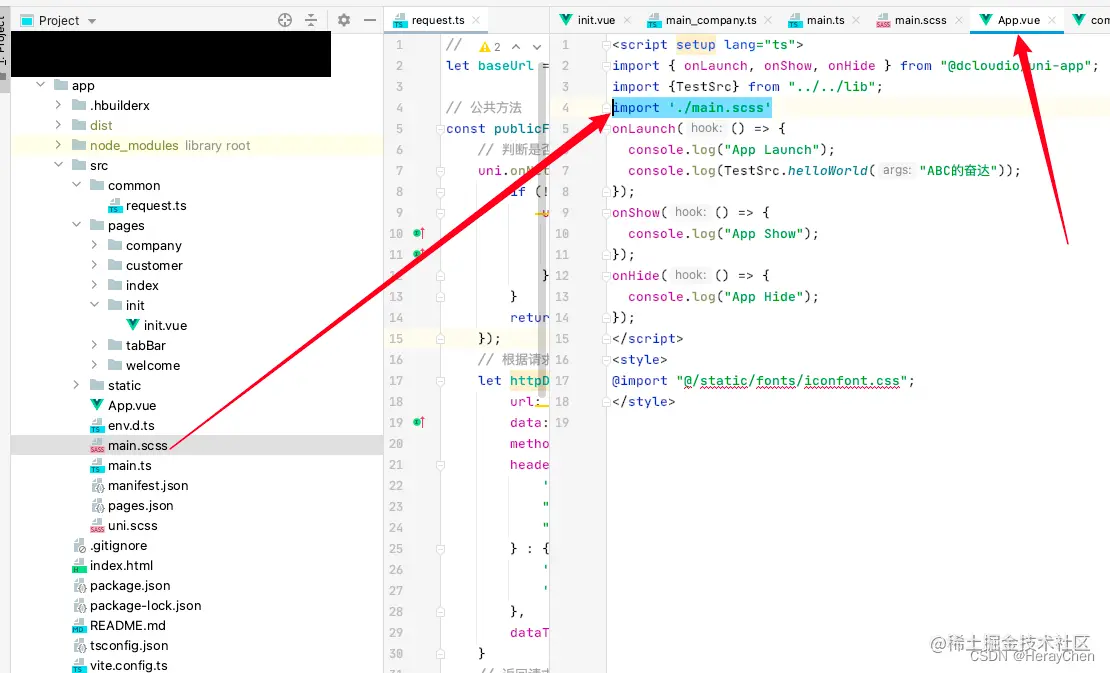The height and width of the screenshot is (673, 1110).
Task: Select pages.json file
Action: pyautogui.click(x=140, y=505)
